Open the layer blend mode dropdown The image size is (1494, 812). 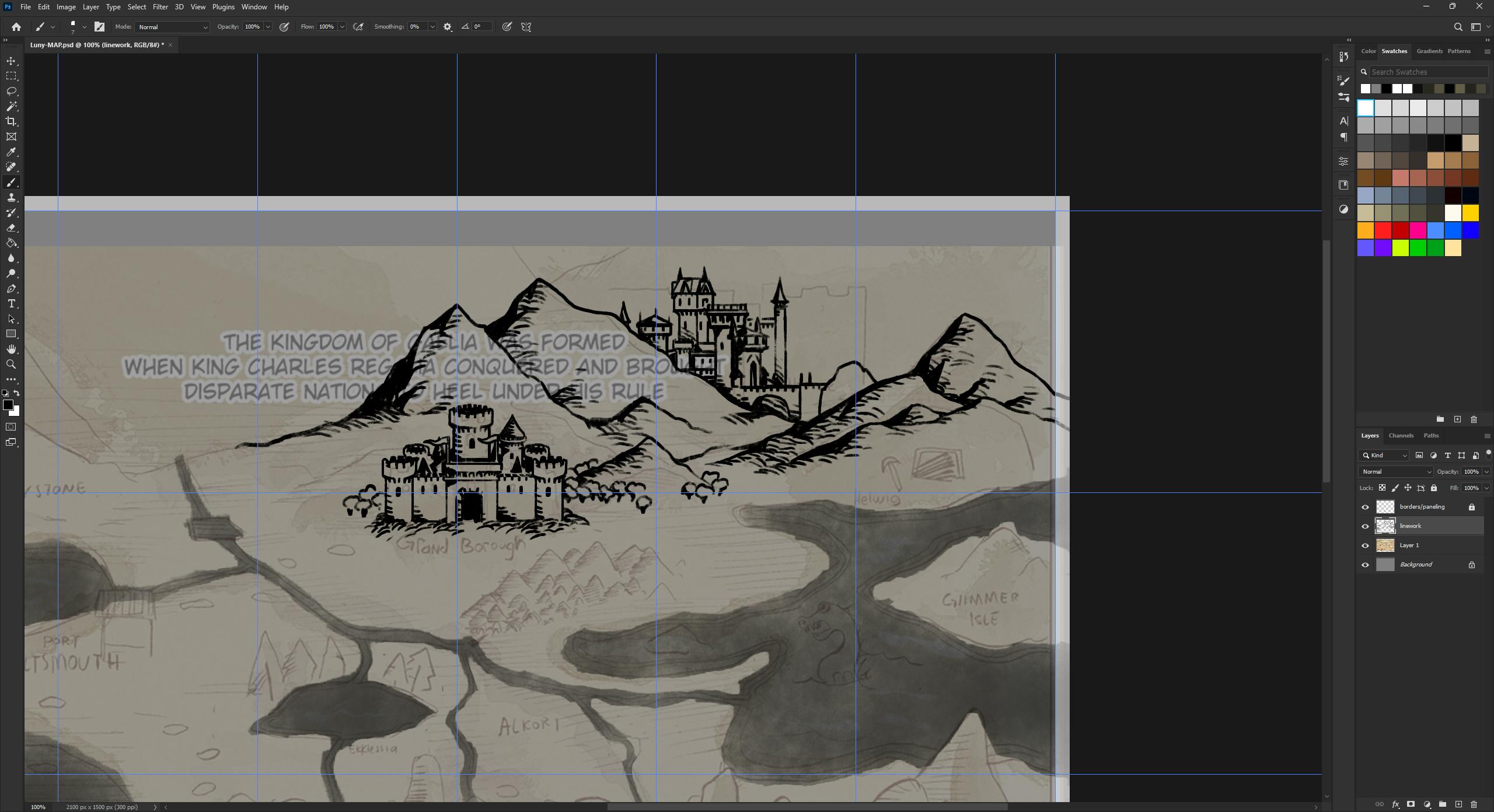coord(1395,472)
